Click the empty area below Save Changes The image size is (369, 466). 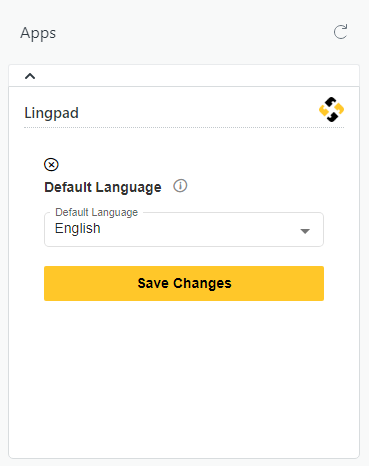pos(184,378)
